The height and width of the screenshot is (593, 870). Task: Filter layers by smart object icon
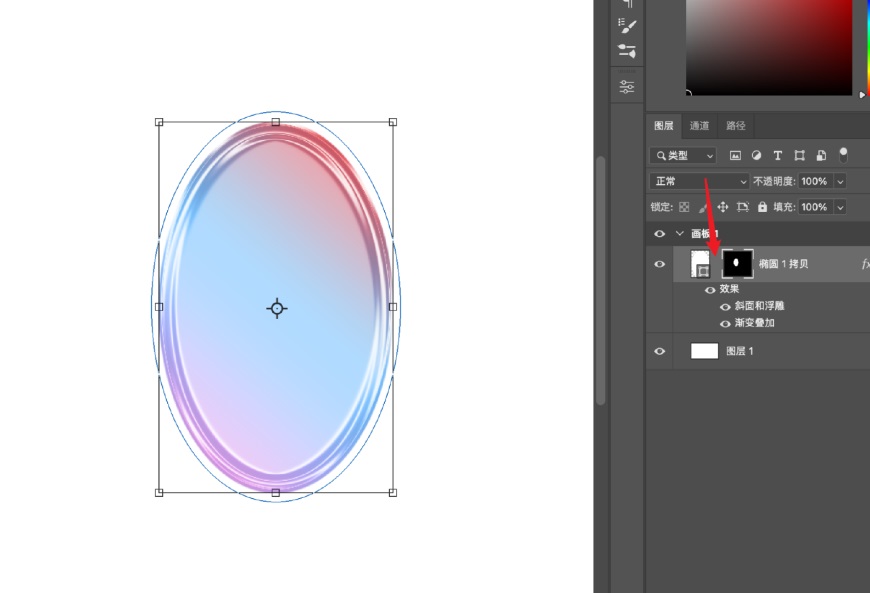[821, 156]
